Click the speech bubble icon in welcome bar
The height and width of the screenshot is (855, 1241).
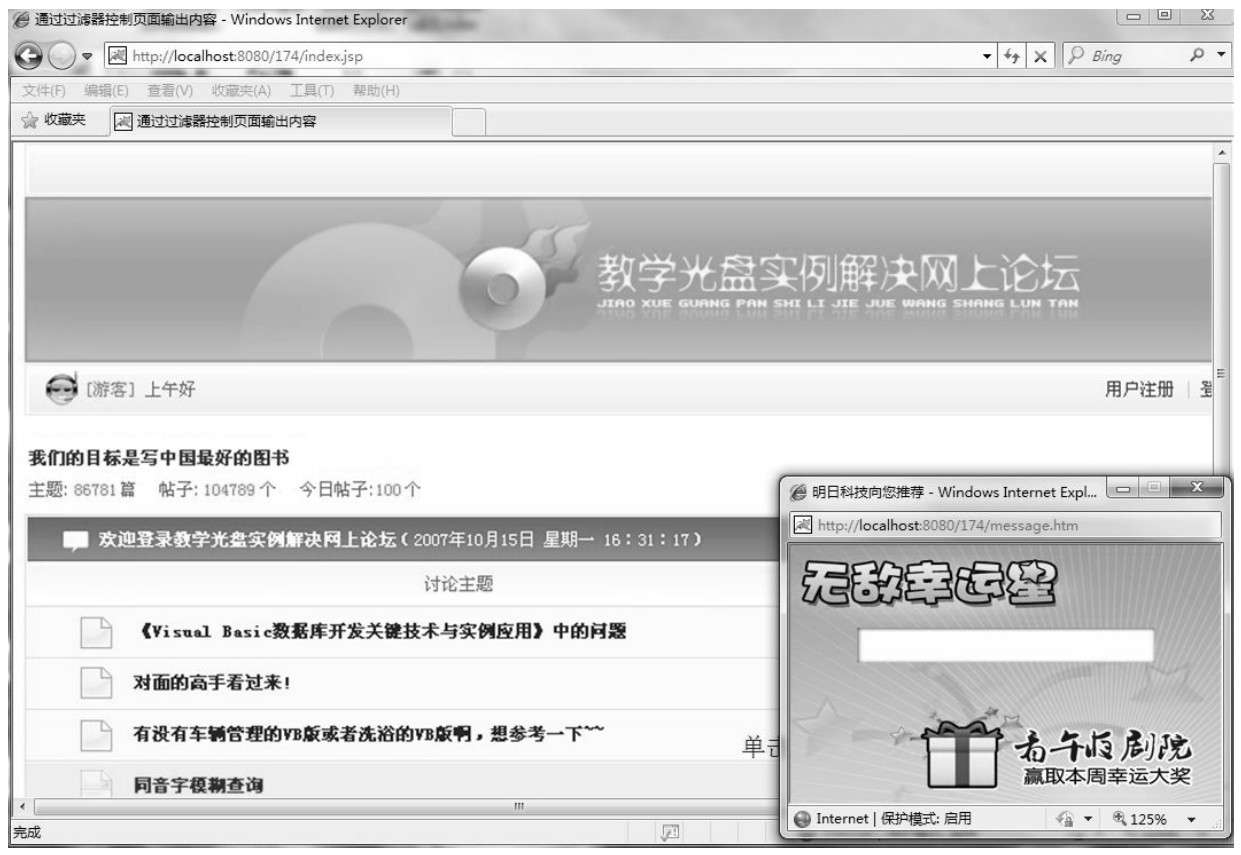(76, 541)
